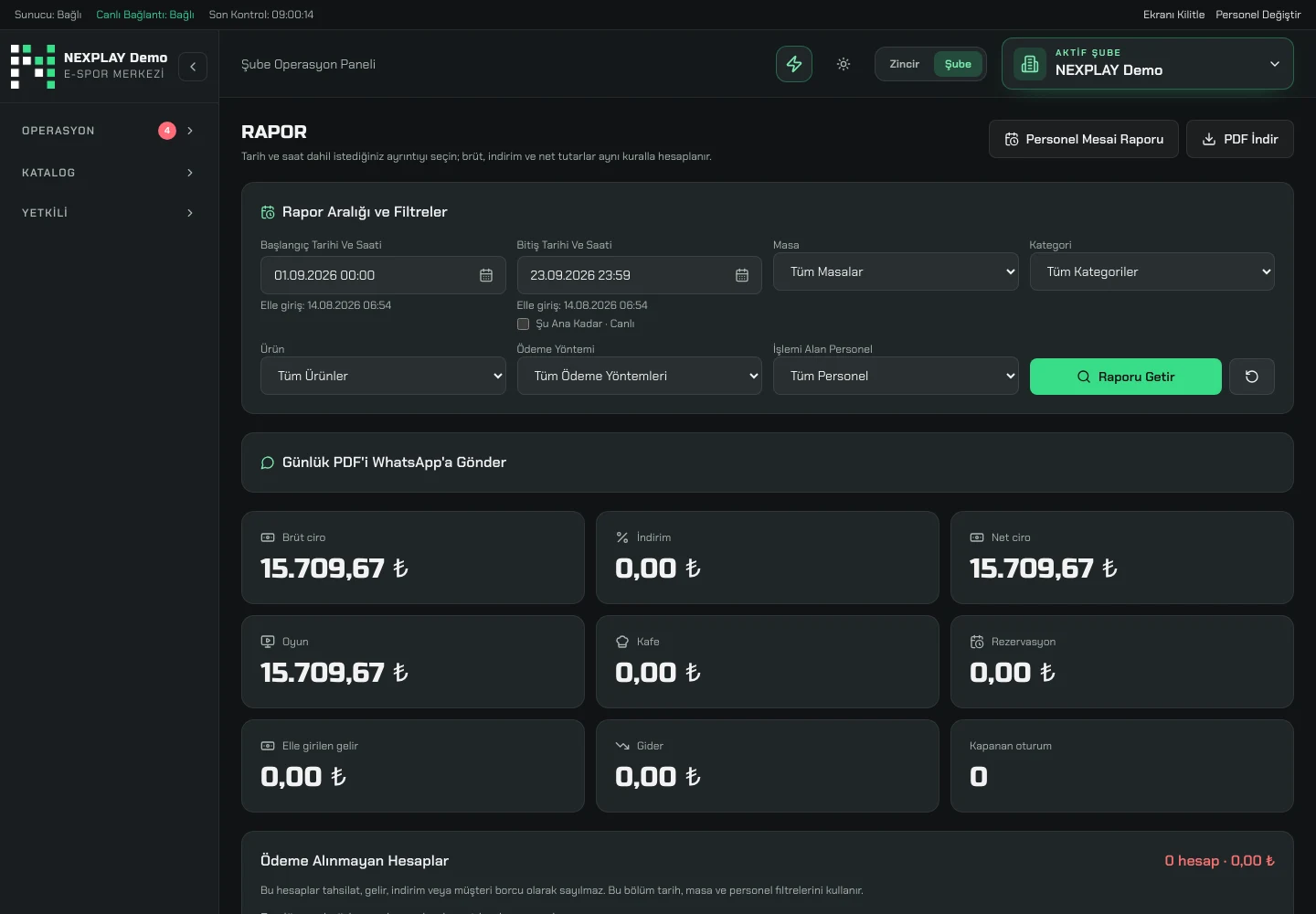Open calendar picker for Başlangıç Tarihi field
1316x914 pixels.
[x=486, y=275]
